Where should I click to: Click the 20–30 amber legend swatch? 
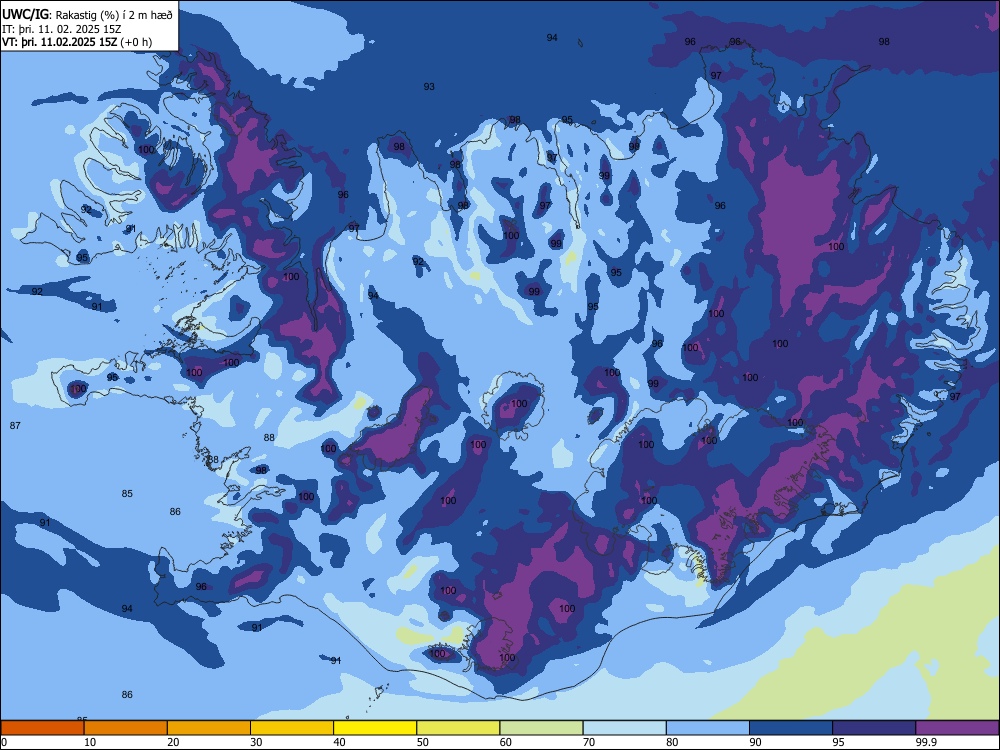[x=209, y=728]
